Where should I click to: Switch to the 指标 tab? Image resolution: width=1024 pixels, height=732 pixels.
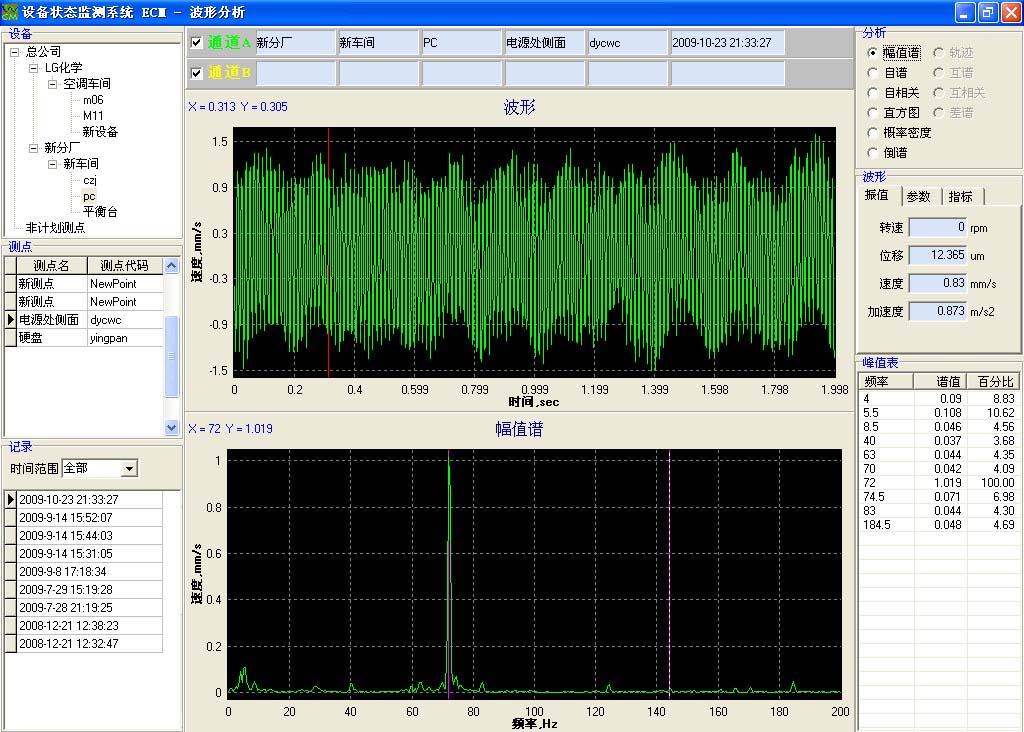[961, 196]
